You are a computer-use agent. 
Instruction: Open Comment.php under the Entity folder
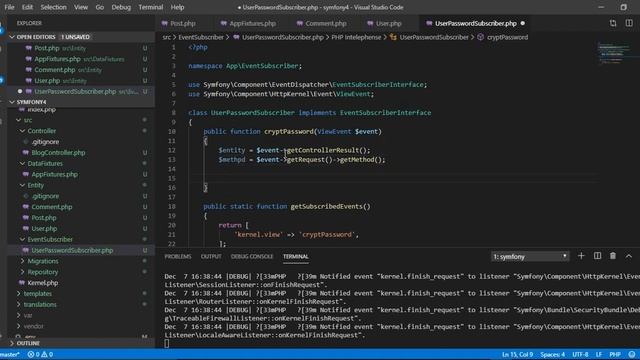coord(52,207)
